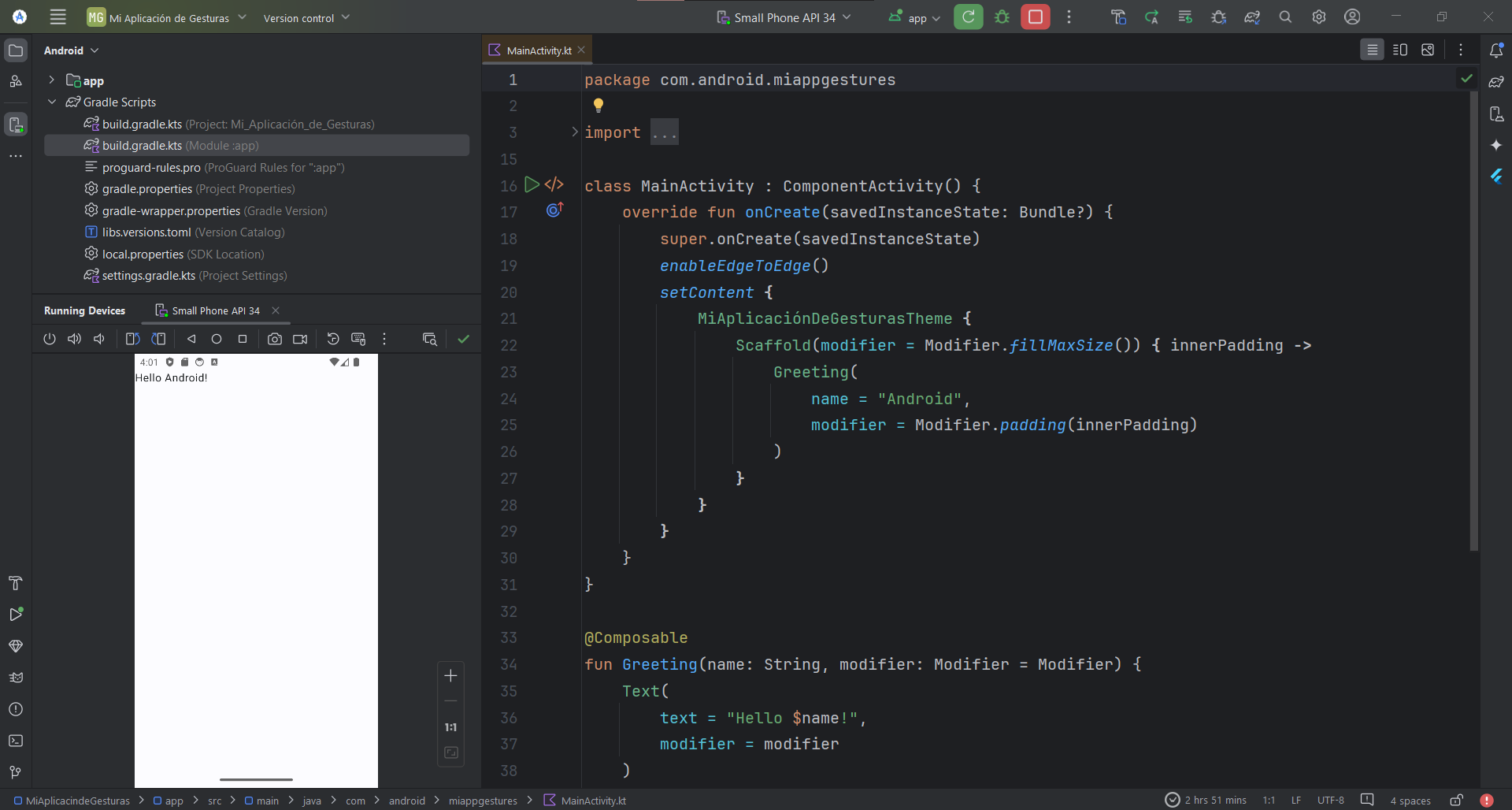The width and height of the screenshot is (1512, 810).
Task: Expand the app module folder
Action: [x=52, y=80]
